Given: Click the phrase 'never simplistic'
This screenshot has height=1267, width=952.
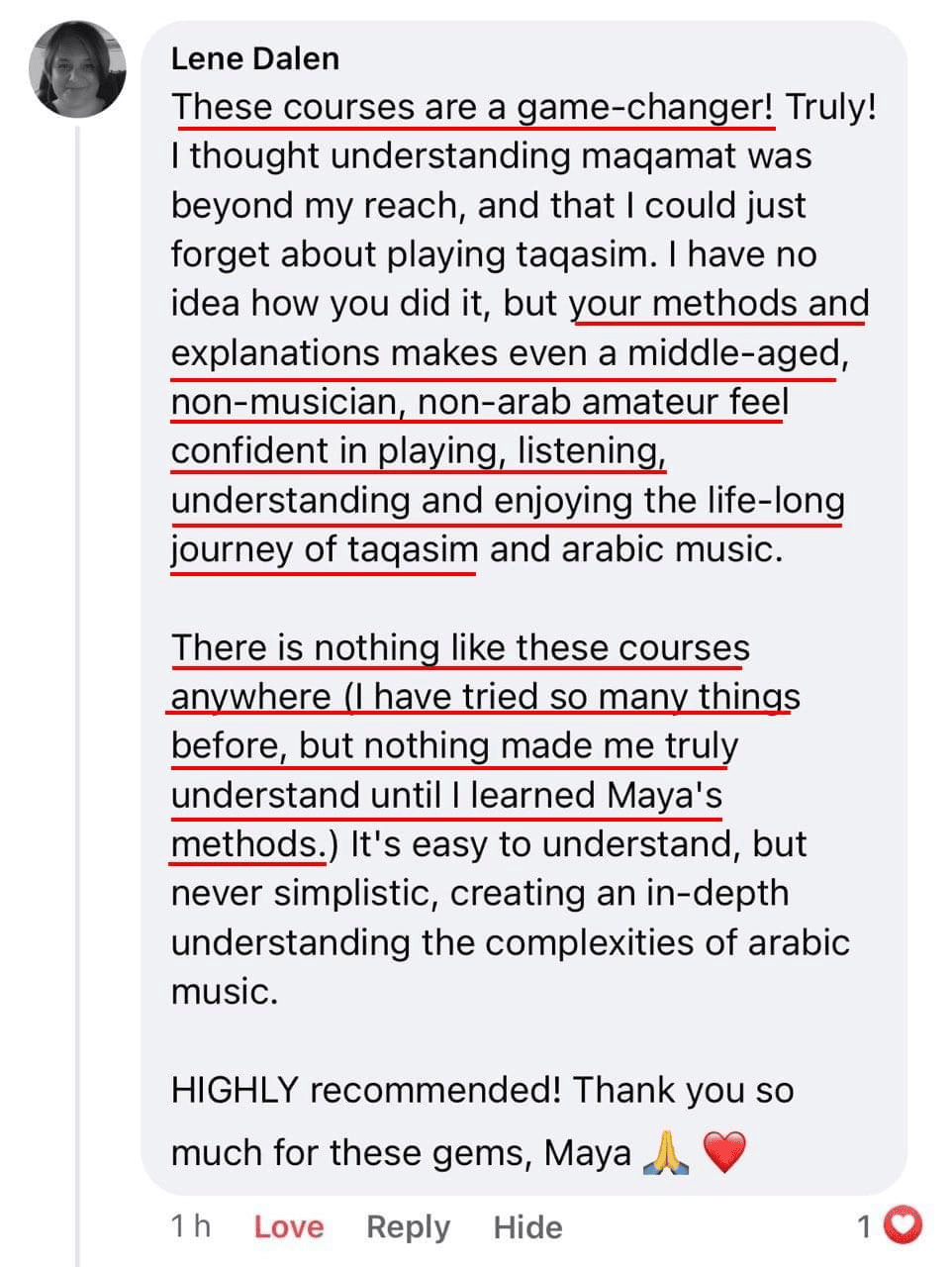Looking at the screenshot, I should coord(304,893).
